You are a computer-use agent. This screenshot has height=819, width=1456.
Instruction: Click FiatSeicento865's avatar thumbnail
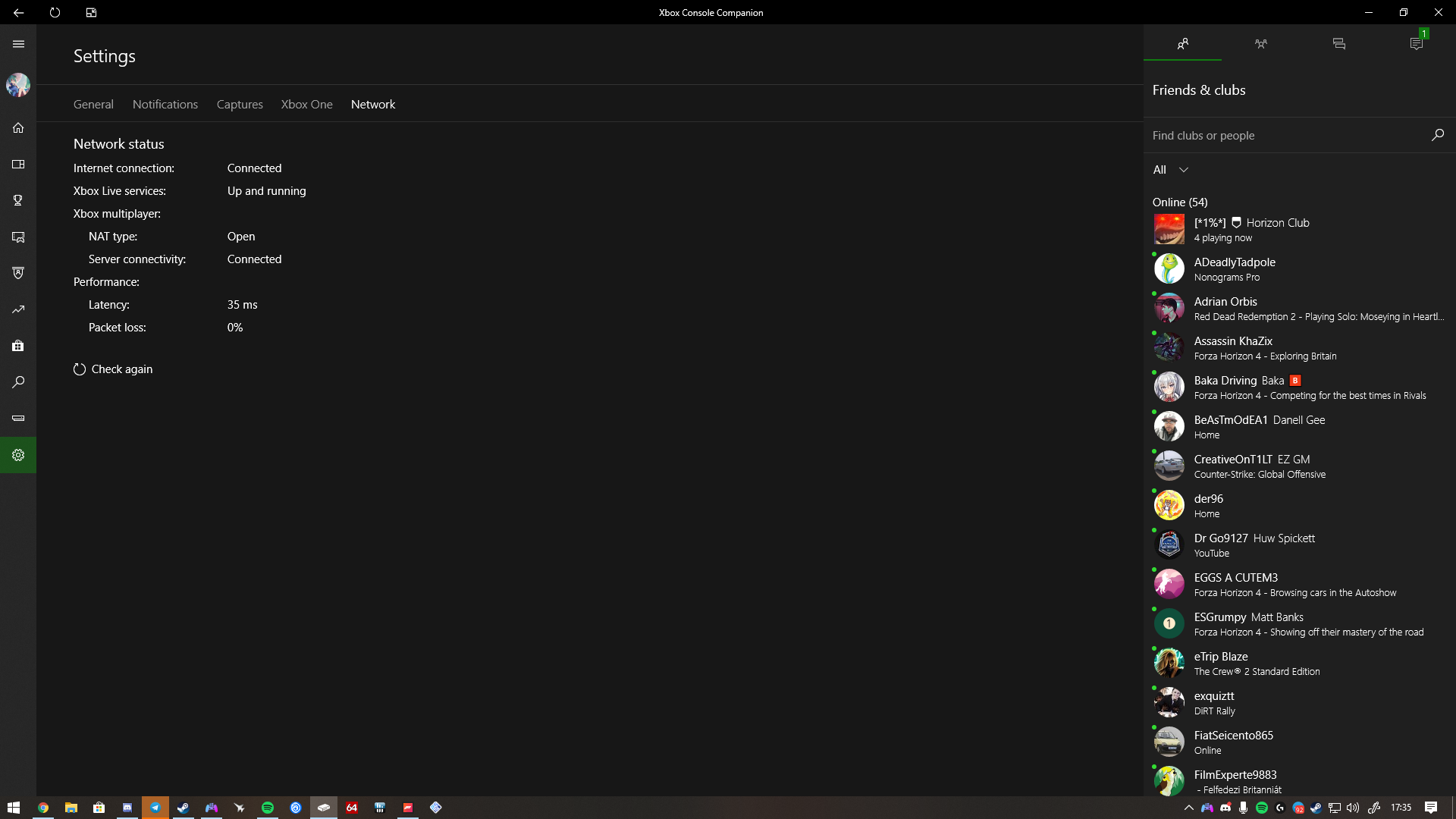click(x=1169, y=742)
